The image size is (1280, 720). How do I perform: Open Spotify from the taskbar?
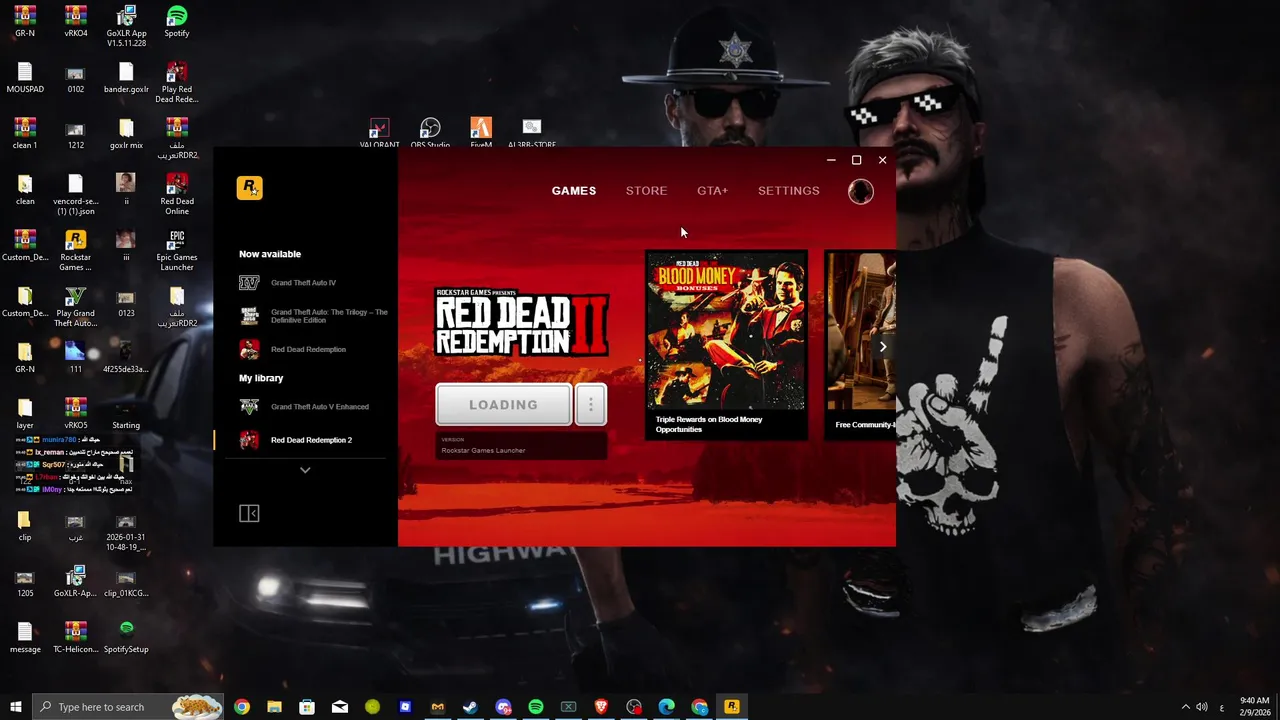536,707
